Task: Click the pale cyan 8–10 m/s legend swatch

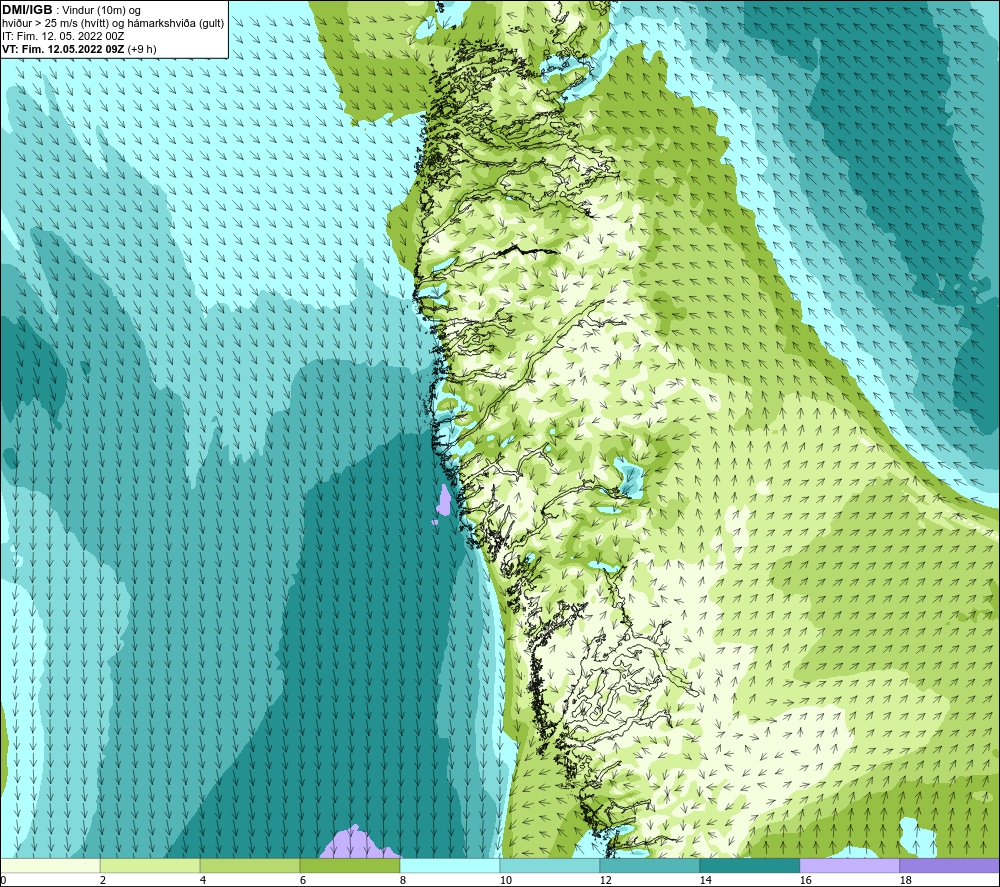Action: pyautogui.click(x=450, y=865)
